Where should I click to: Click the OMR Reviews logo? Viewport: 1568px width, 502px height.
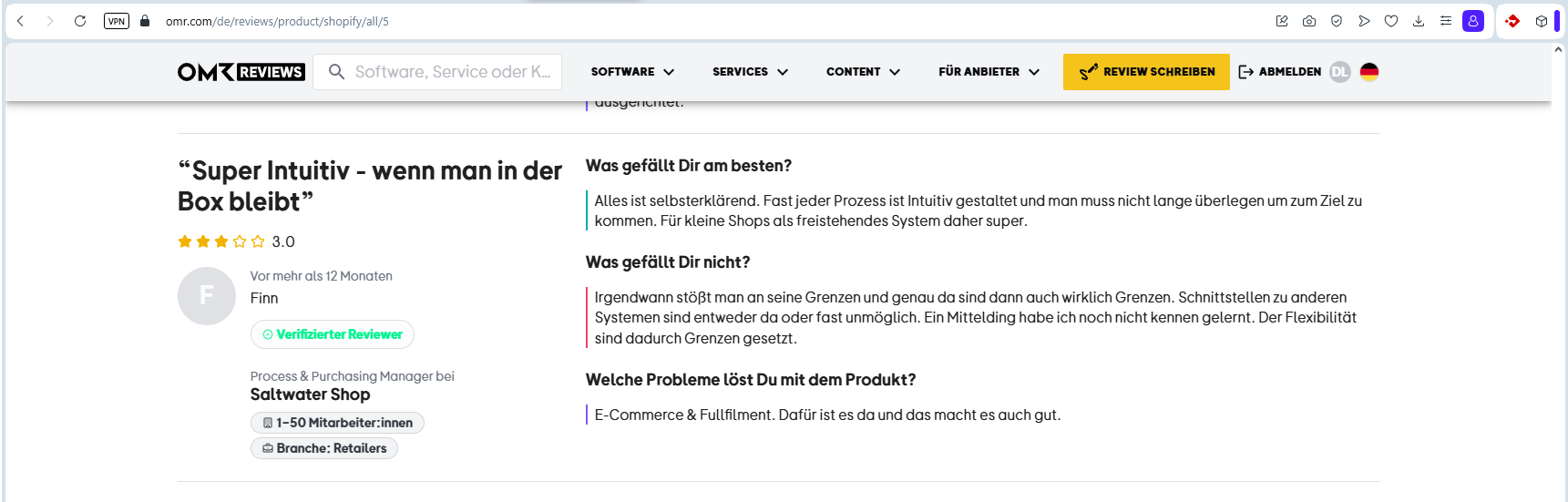(241, 72)
